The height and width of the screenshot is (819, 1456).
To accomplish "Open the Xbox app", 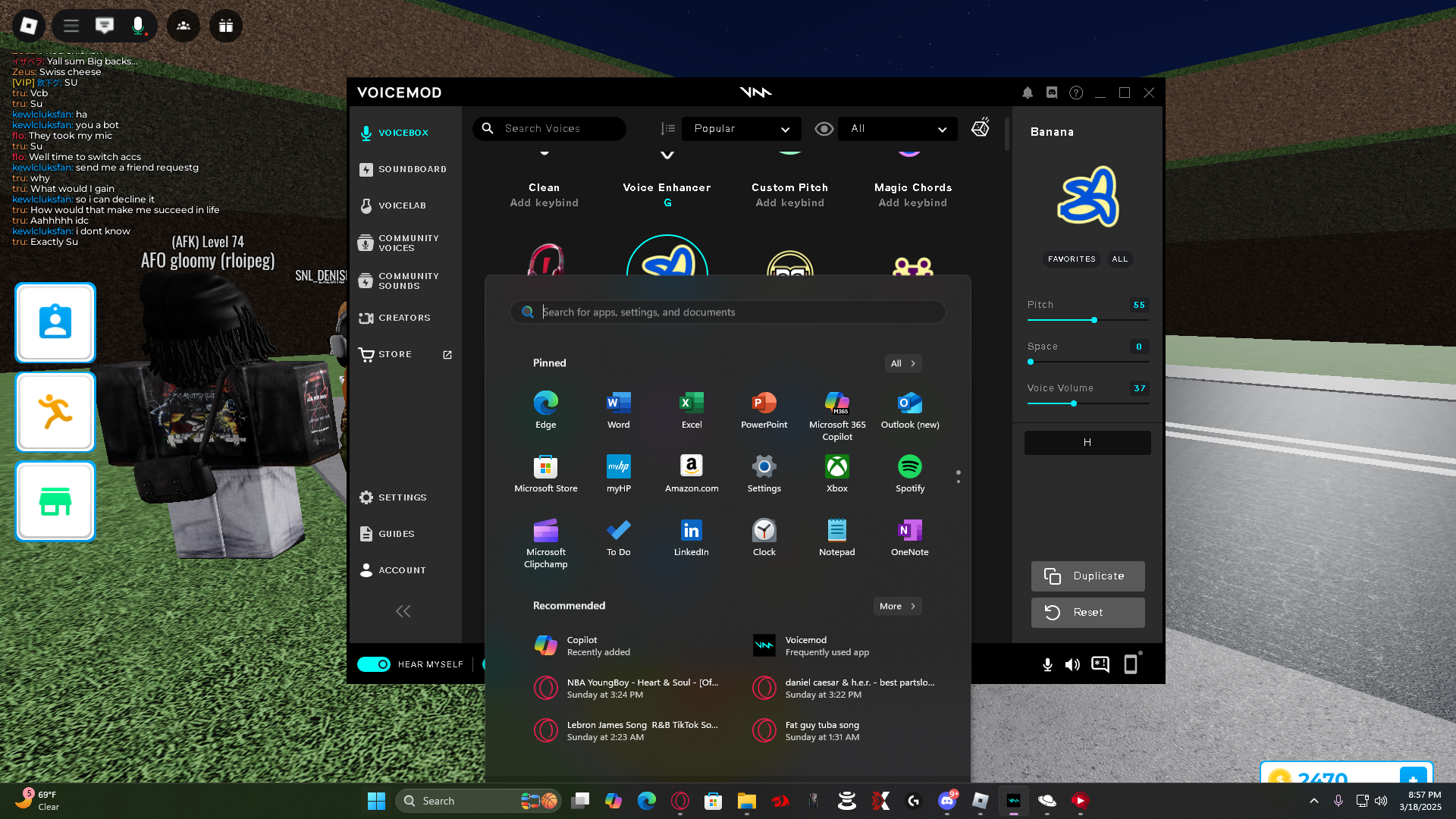I will [x=837, y=473].
